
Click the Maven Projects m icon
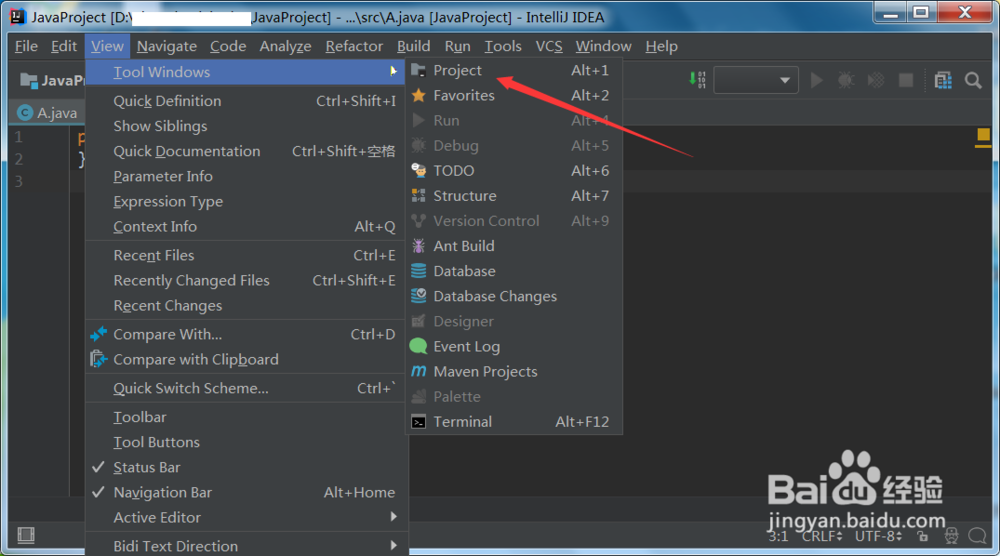pos(418,371)
